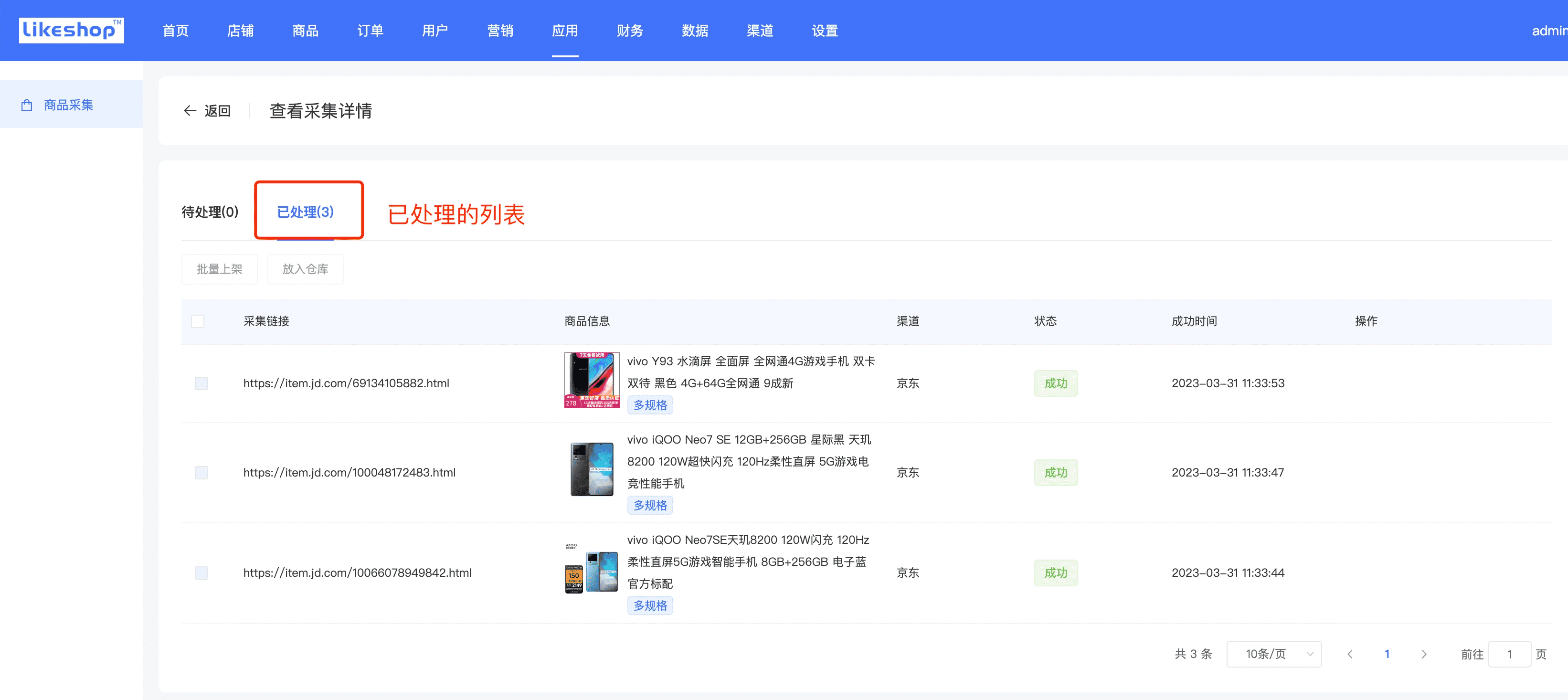Click timestamp 2023-03-31 11:33:44

(1228, 573)
